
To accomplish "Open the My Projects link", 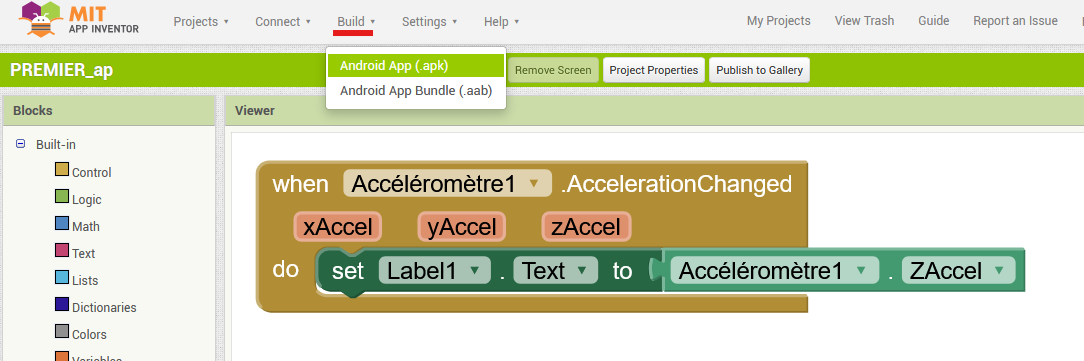I will click(778, 21).
